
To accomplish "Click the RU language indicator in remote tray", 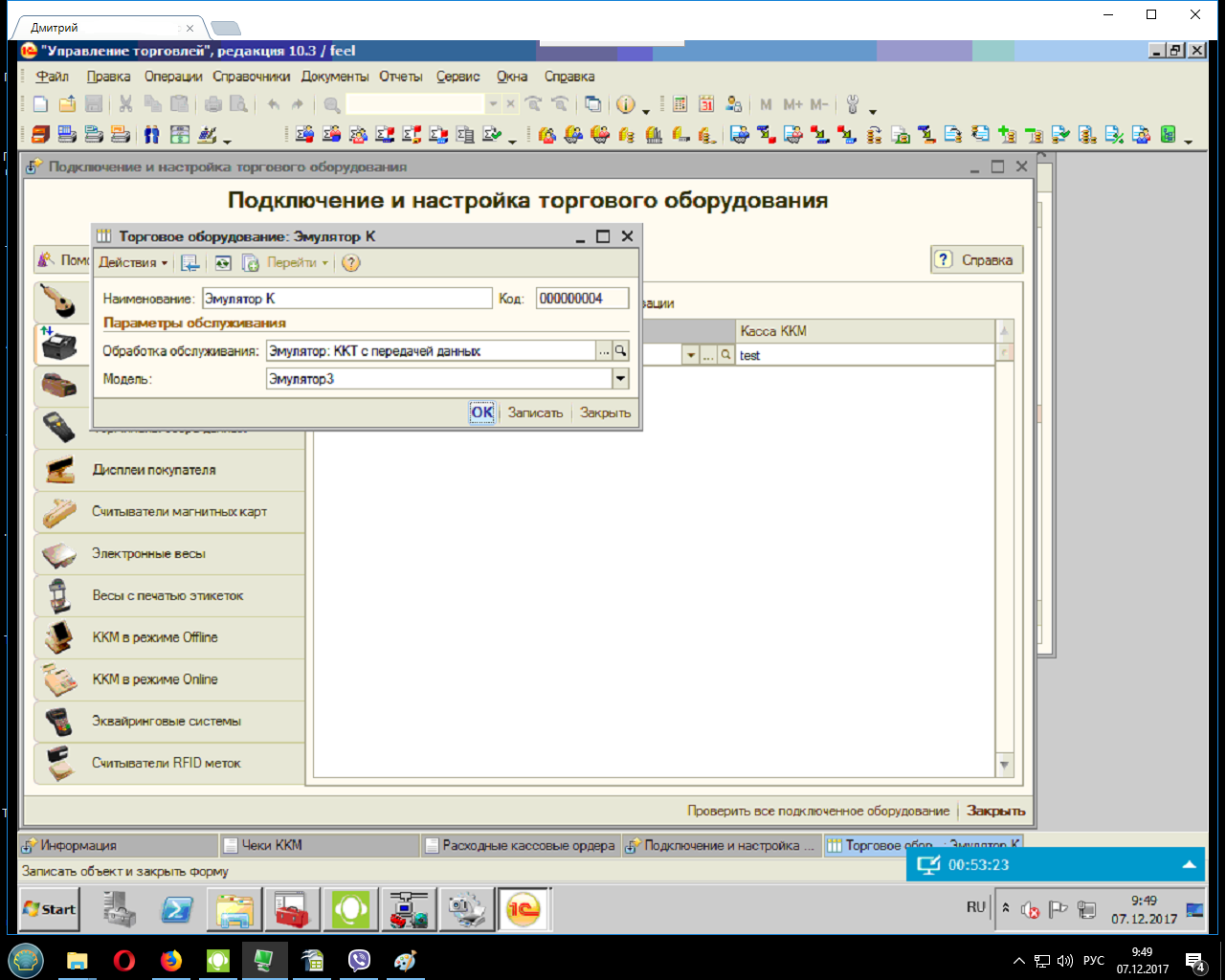I will (975, 907).
